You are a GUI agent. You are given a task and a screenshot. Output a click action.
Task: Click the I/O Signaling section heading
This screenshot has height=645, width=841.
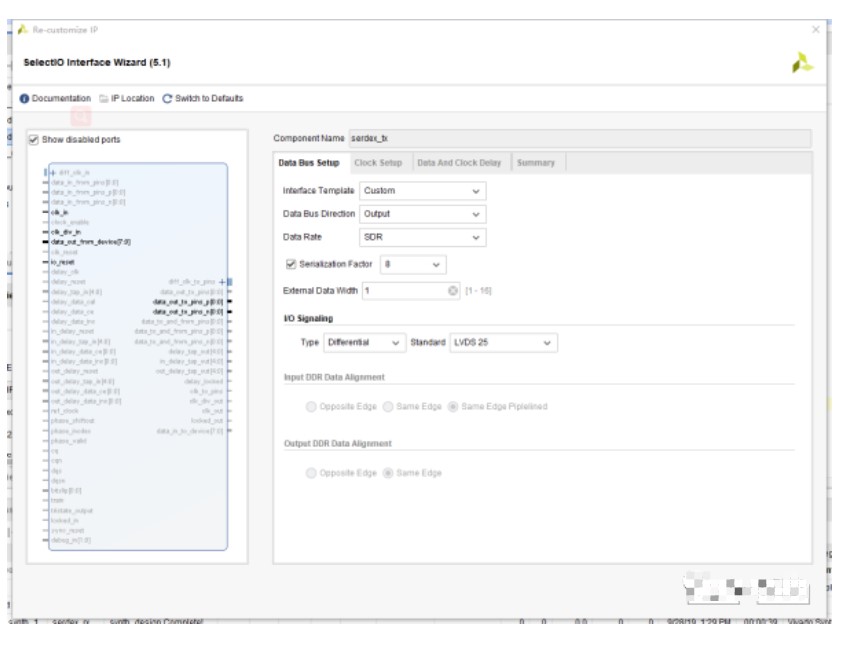click(x=308, y=318)
